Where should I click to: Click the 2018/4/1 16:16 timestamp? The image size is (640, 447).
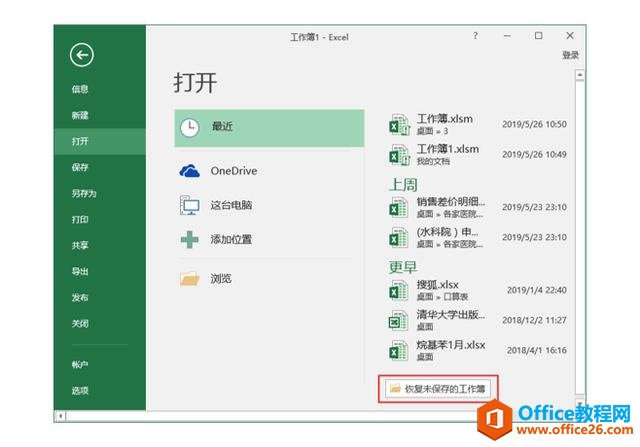537,351
